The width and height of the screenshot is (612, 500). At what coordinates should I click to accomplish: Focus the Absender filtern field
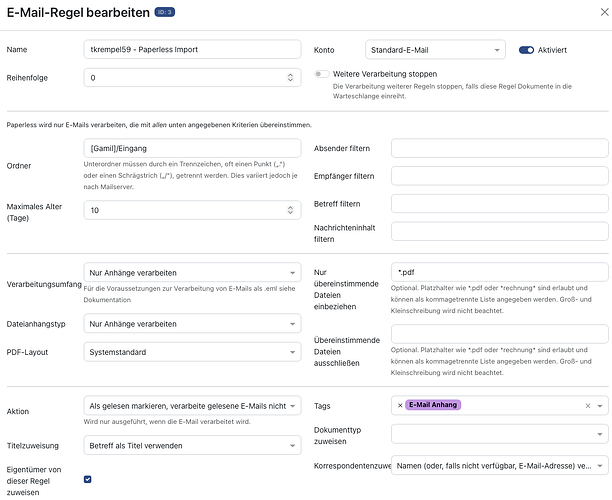500,148
